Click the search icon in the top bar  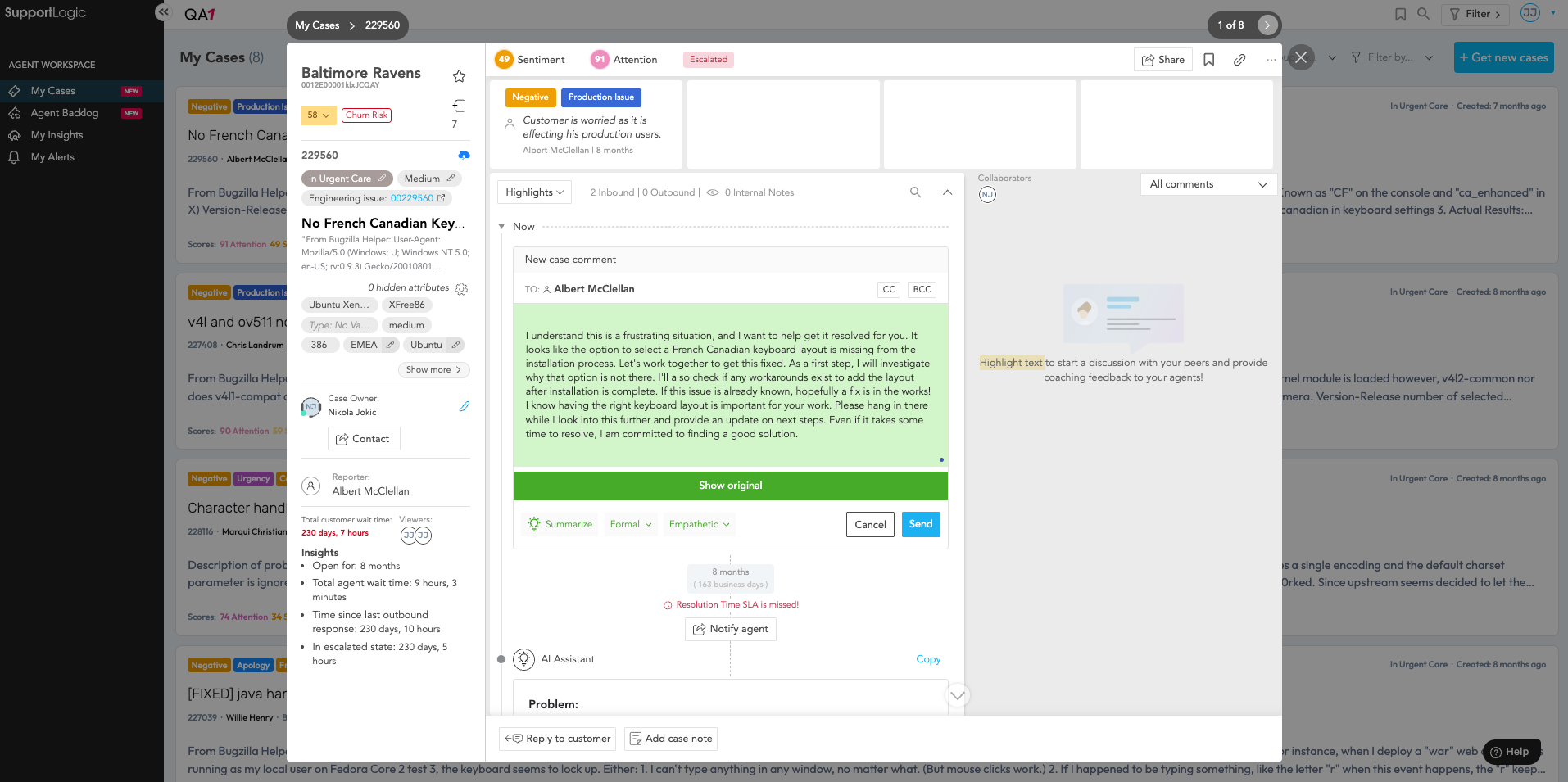pyautogui.click(x=1424, y=14)
